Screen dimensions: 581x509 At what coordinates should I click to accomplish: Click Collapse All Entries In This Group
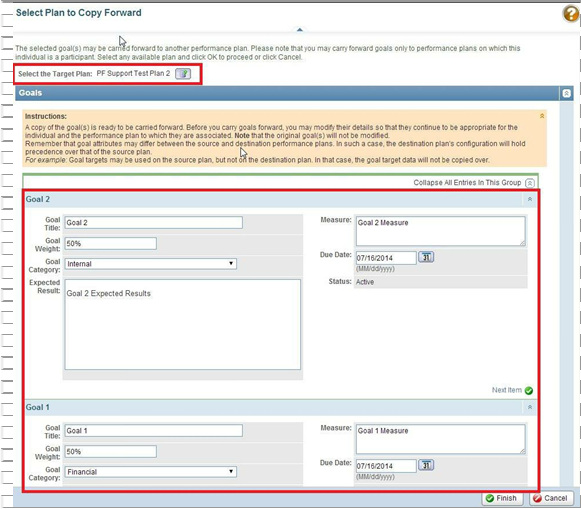[467, 183]
